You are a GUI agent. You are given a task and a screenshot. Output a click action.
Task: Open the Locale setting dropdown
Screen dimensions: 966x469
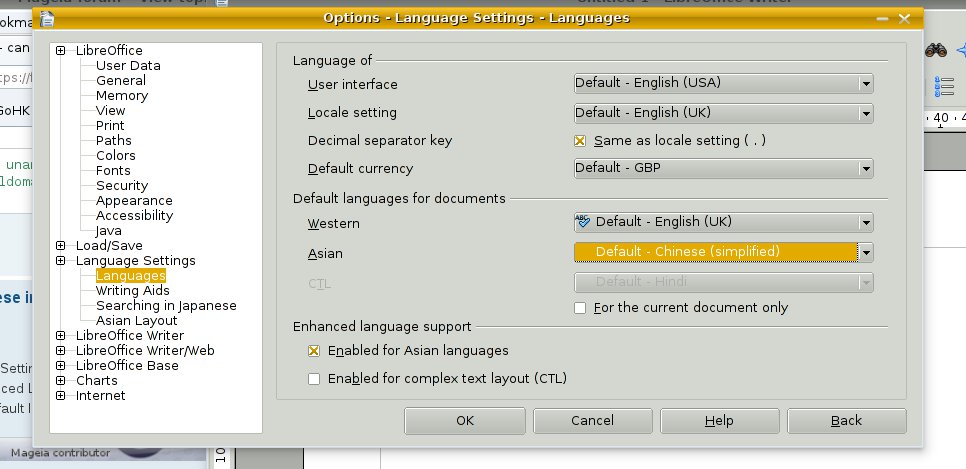click(723, 113)
